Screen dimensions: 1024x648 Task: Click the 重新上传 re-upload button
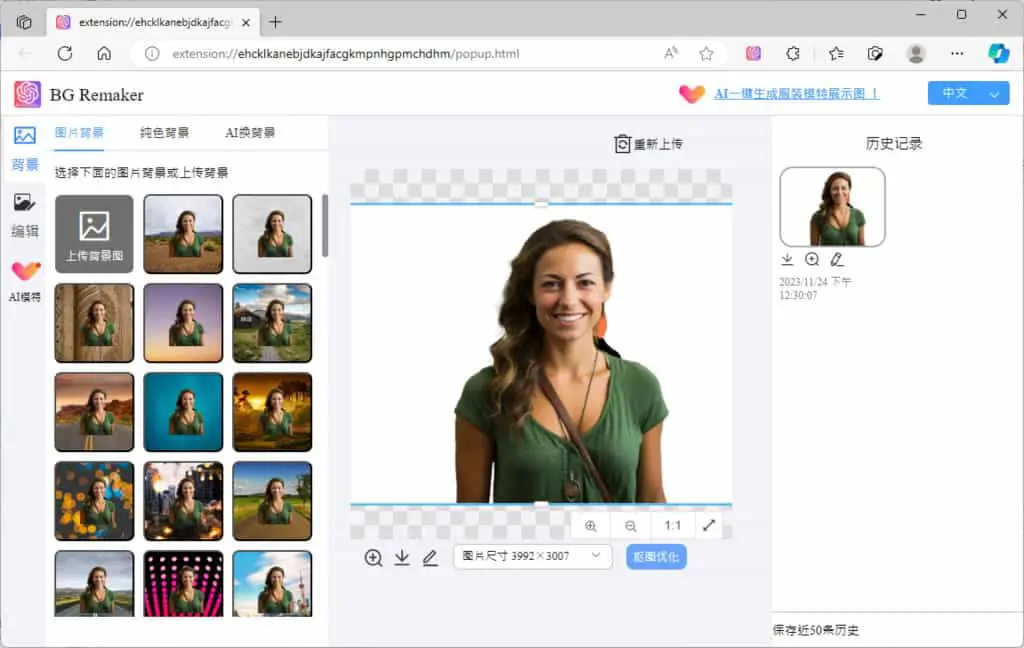point(648,144)
